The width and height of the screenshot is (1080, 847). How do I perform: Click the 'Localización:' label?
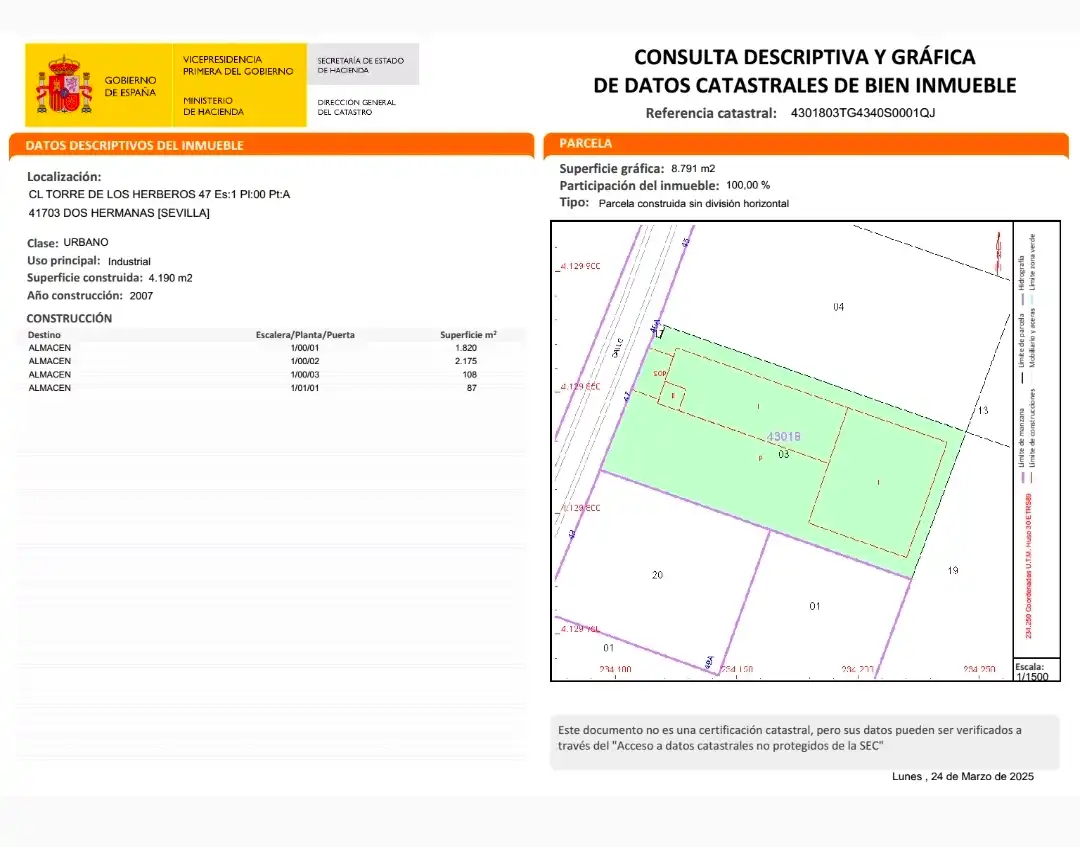coord(64,177)
